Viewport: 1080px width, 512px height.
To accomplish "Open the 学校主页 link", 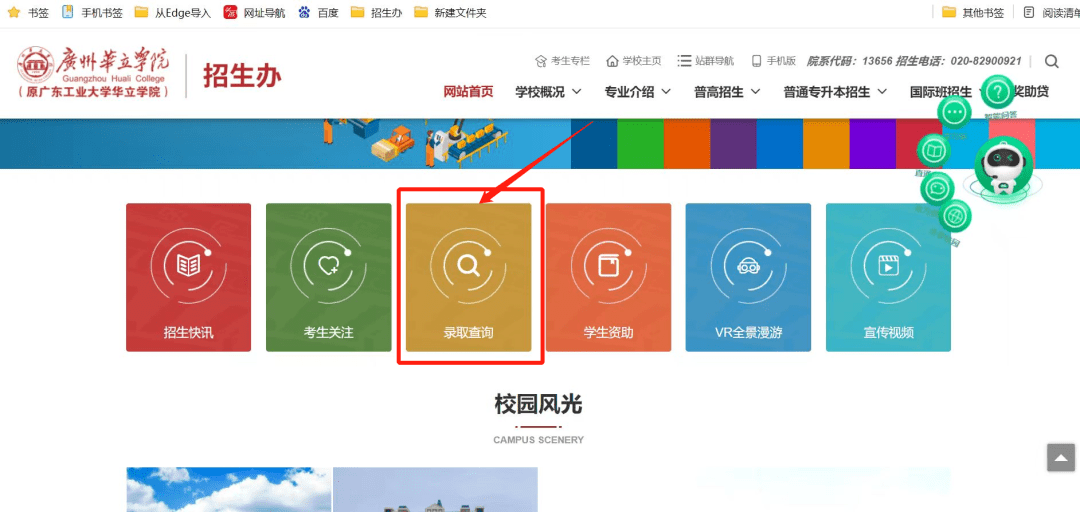I will pos(634,61).
